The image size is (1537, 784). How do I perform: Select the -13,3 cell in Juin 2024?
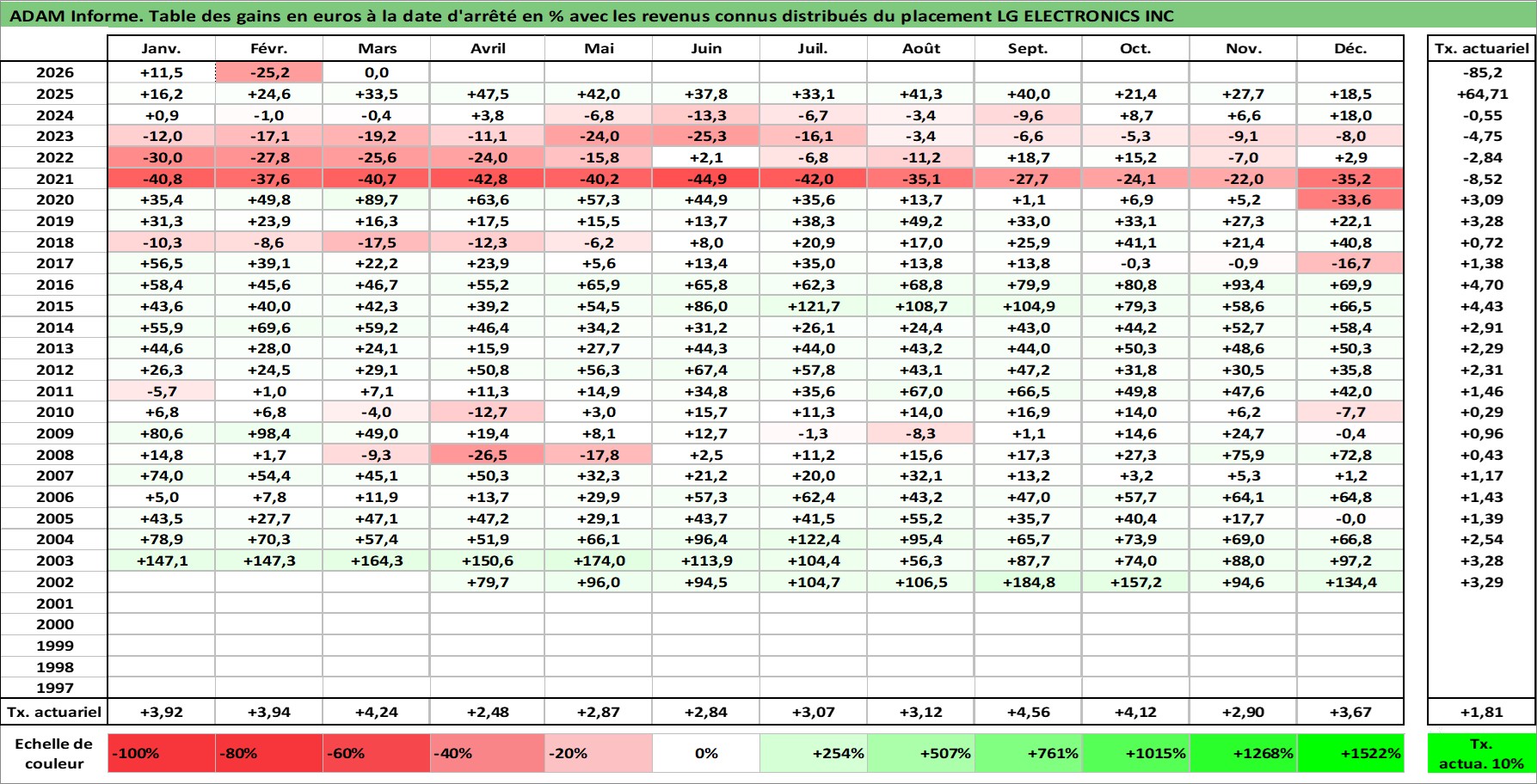(706, 115)
